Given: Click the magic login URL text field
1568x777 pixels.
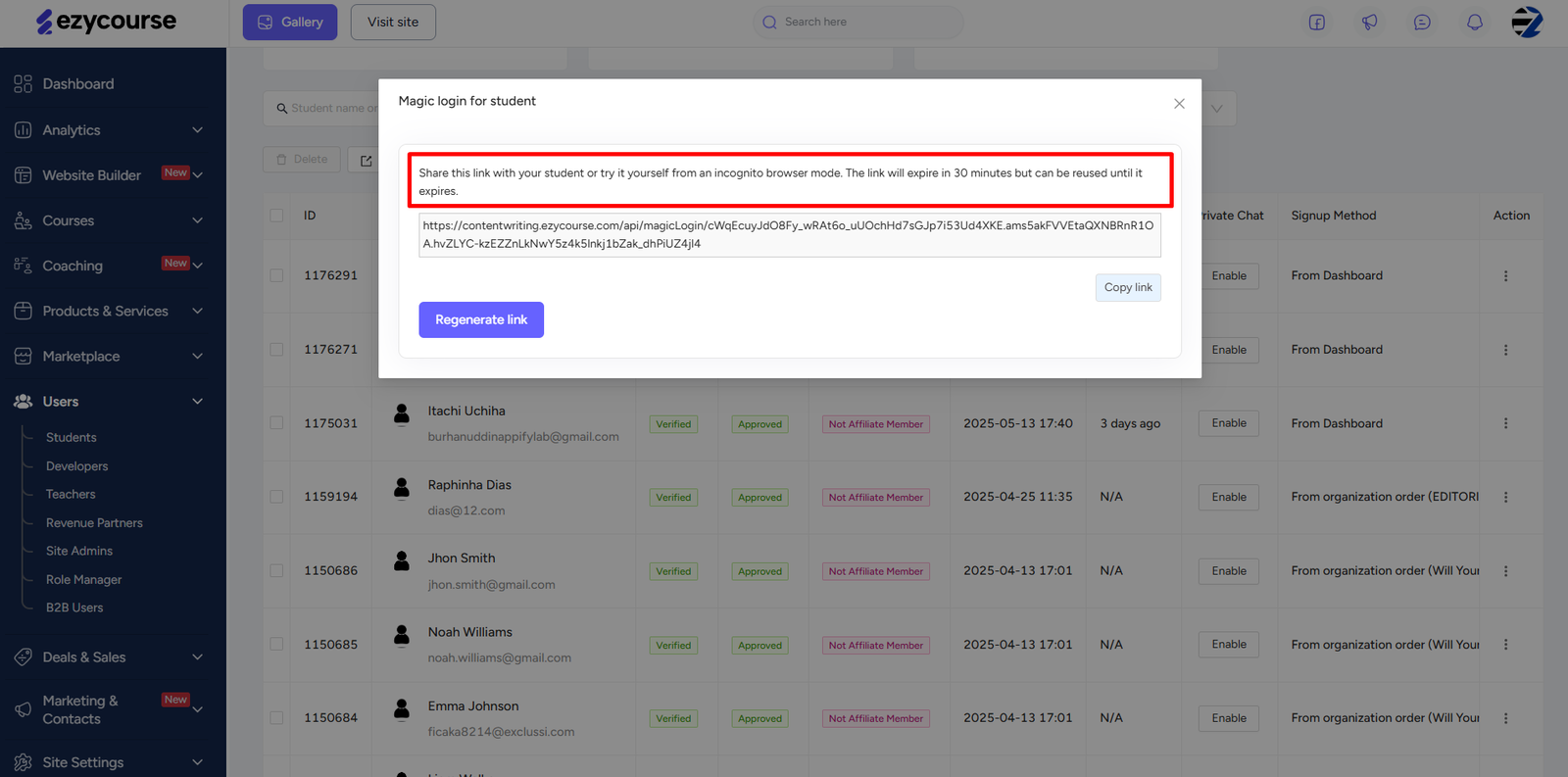Looking at the screenshot, I should [789, 235].
